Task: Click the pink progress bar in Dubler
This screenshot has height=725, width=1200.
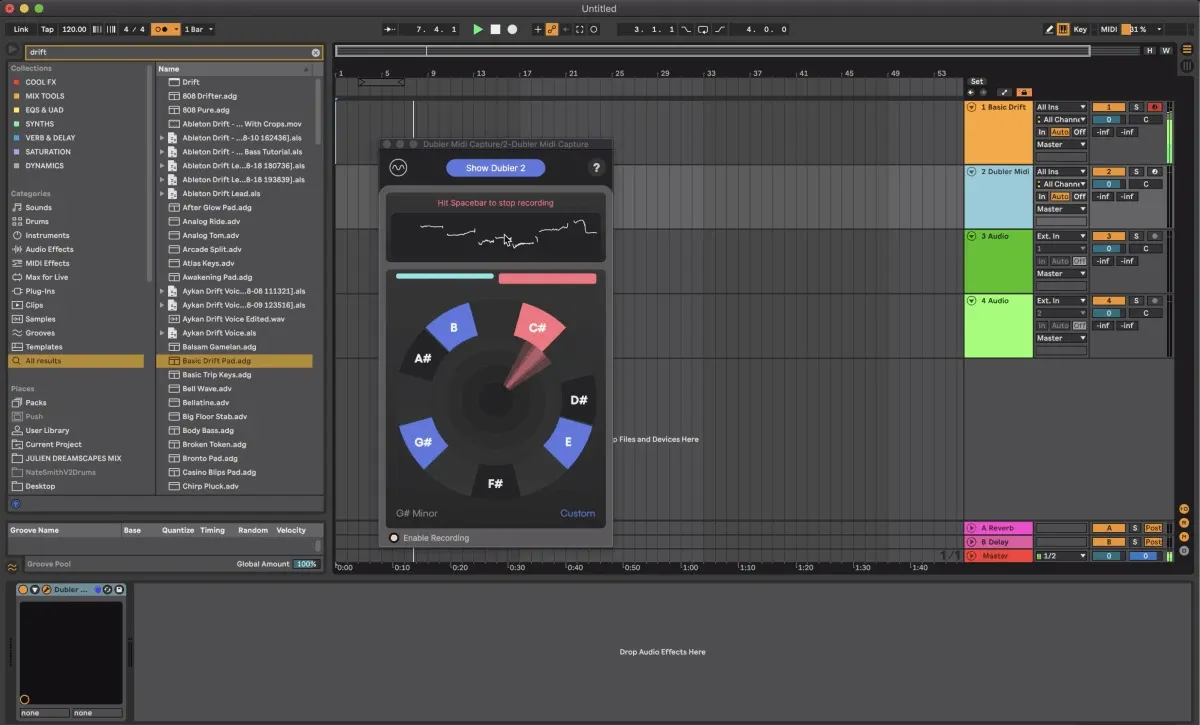Action: point(547,278)
